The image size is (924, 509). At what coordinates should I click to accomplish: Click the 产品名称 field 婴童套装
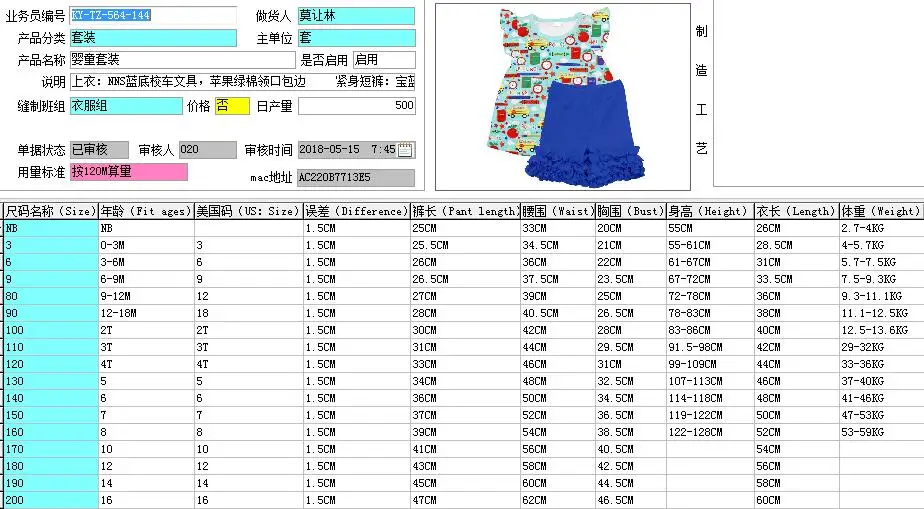tap(183, 60)
